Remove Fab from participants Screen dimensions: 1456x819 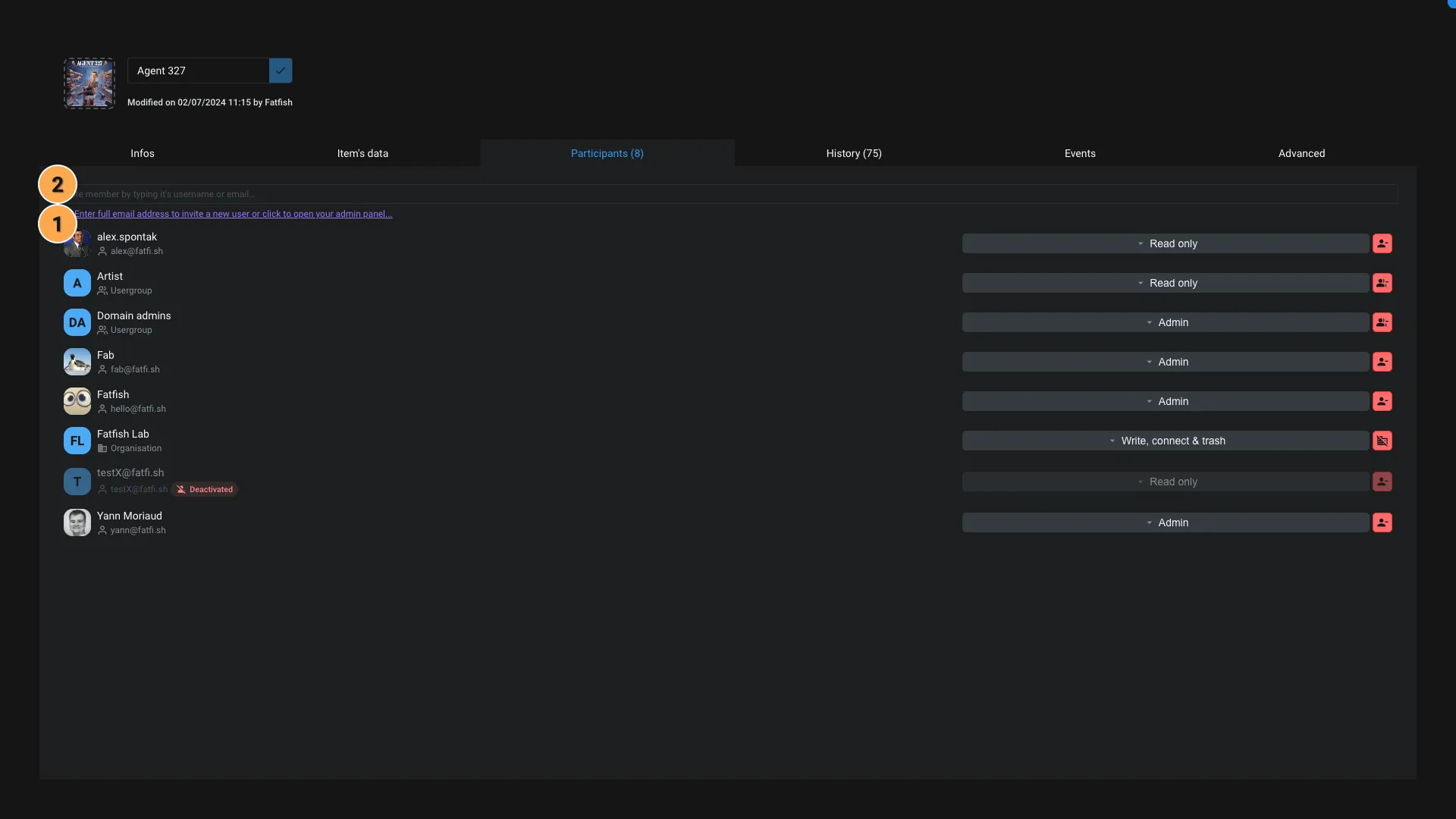1382,362
